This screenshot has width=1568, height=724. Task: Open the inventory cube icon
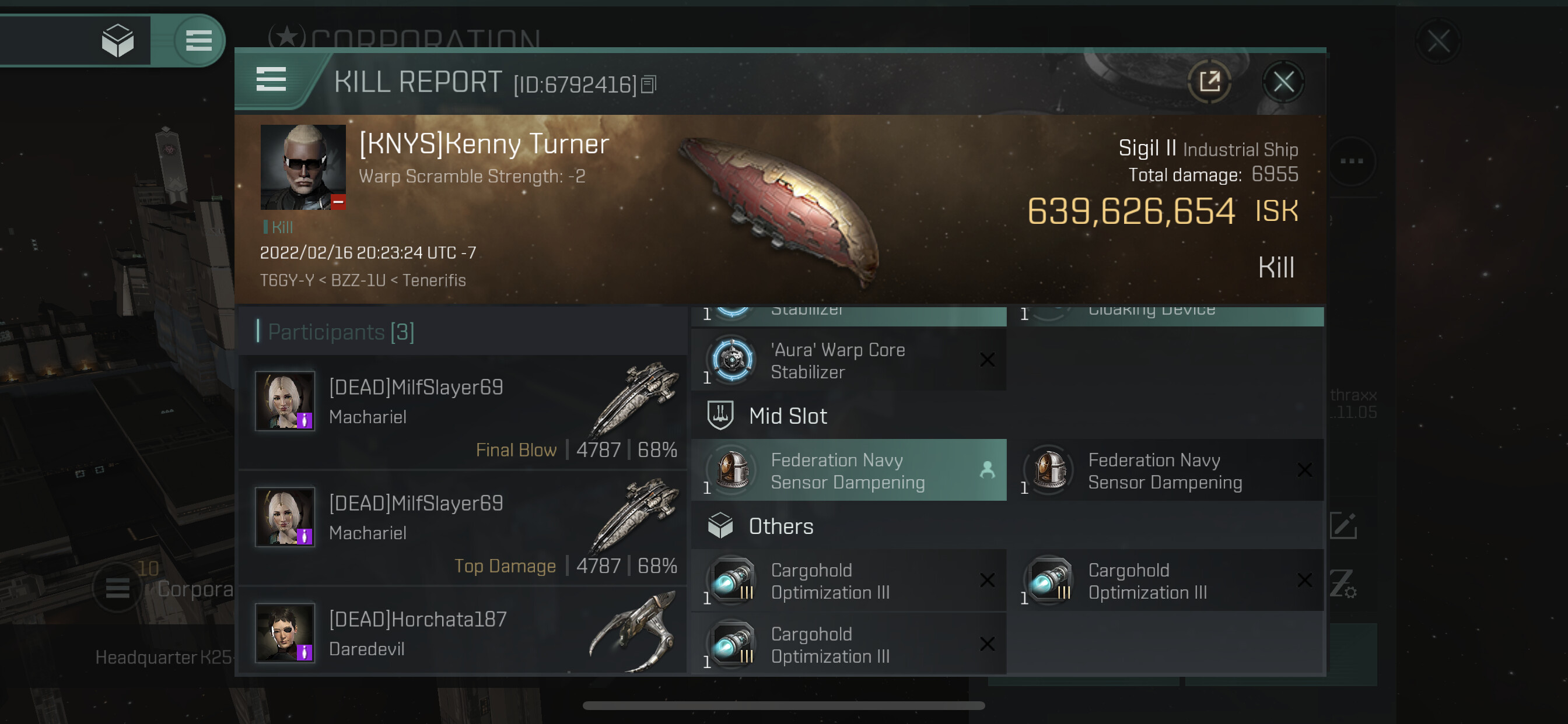[117, 40]
